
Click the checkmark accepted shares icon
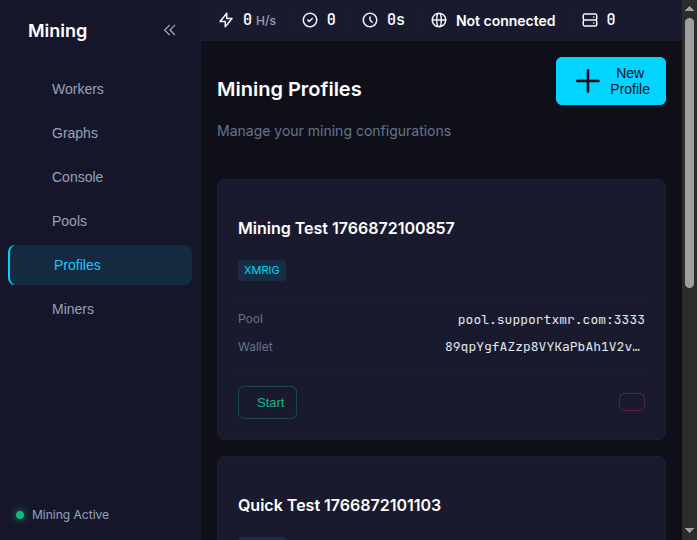click(x=310, y=20)
